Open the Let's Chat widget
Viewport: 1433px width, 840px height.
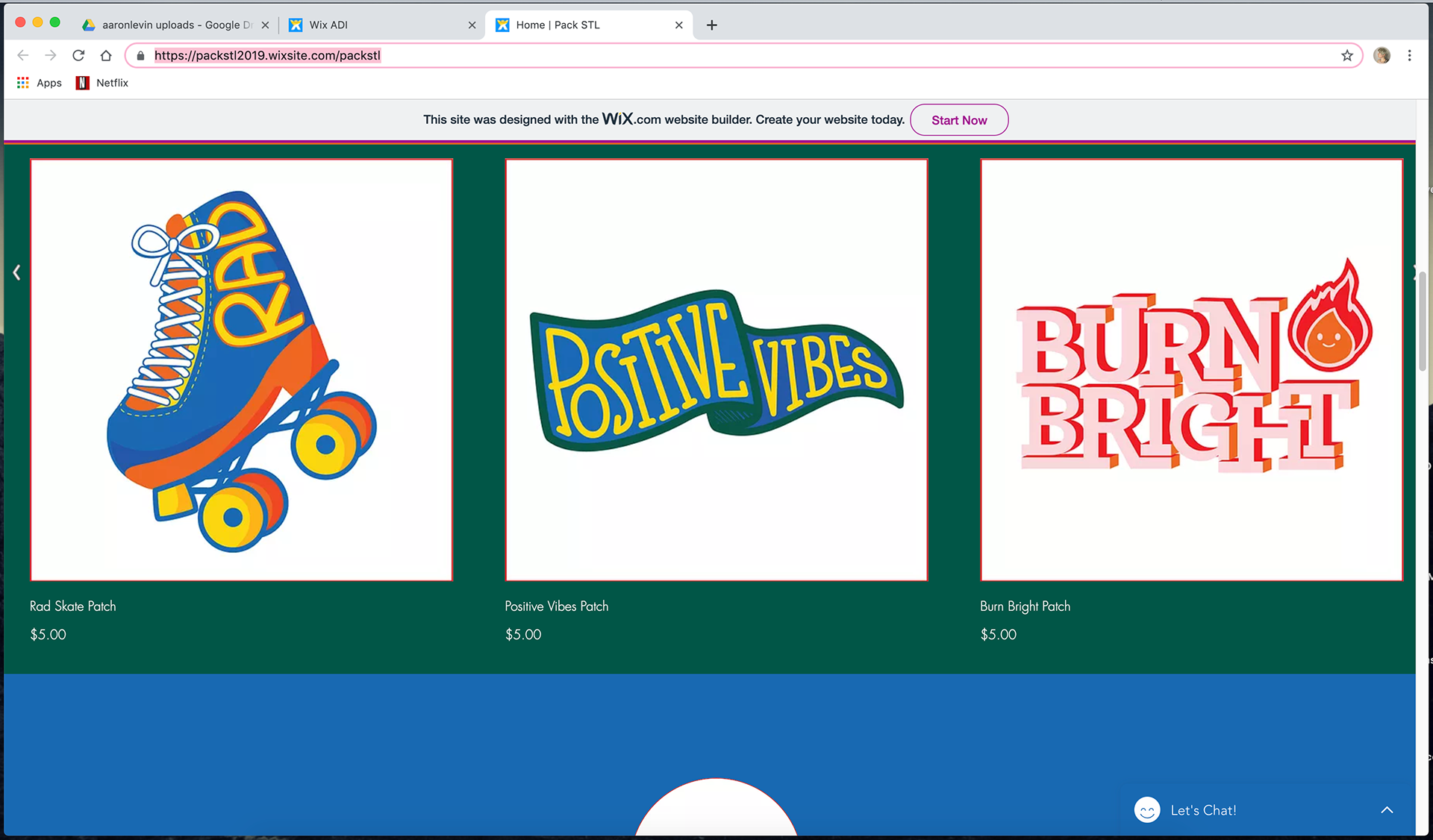coord(1267,810)
